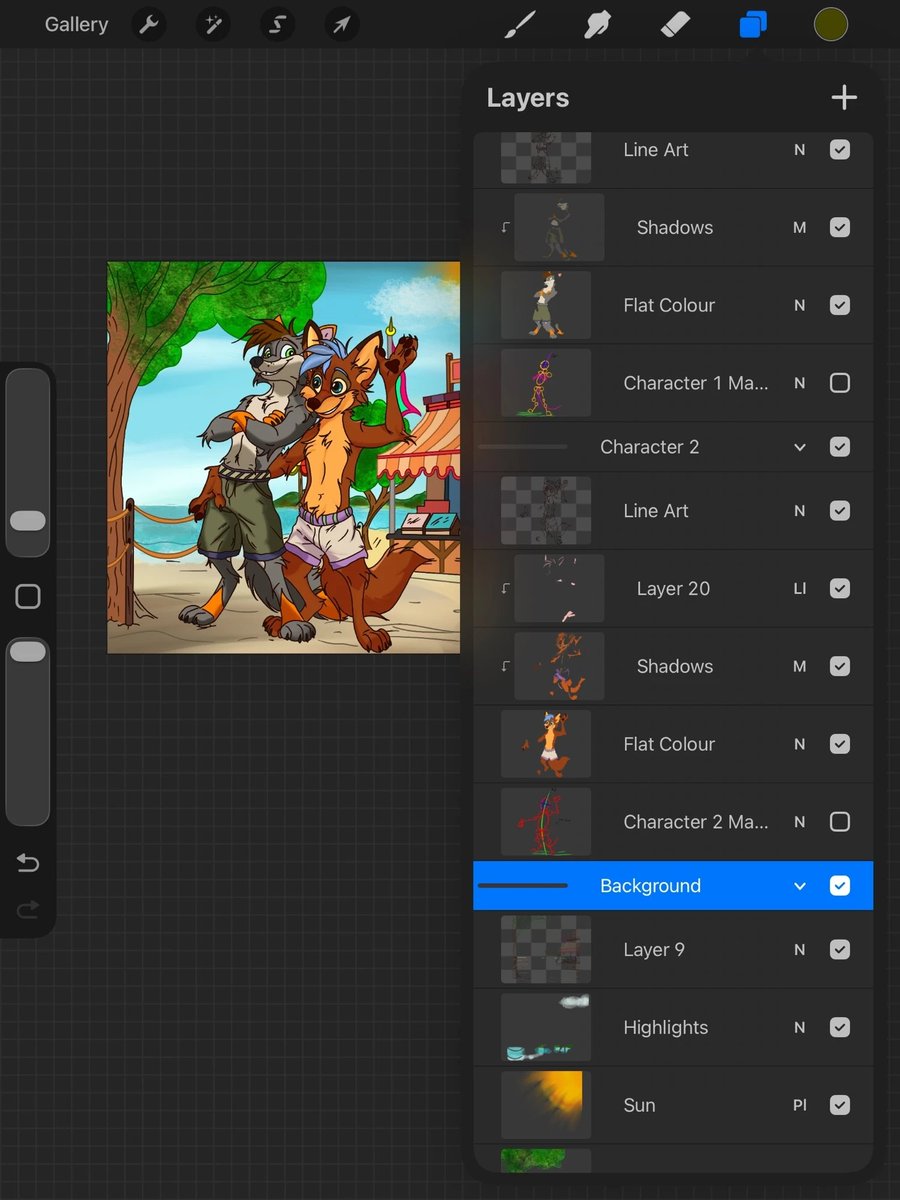
Task: Collapse the Background group chevron
Action: tap(800, 886)
